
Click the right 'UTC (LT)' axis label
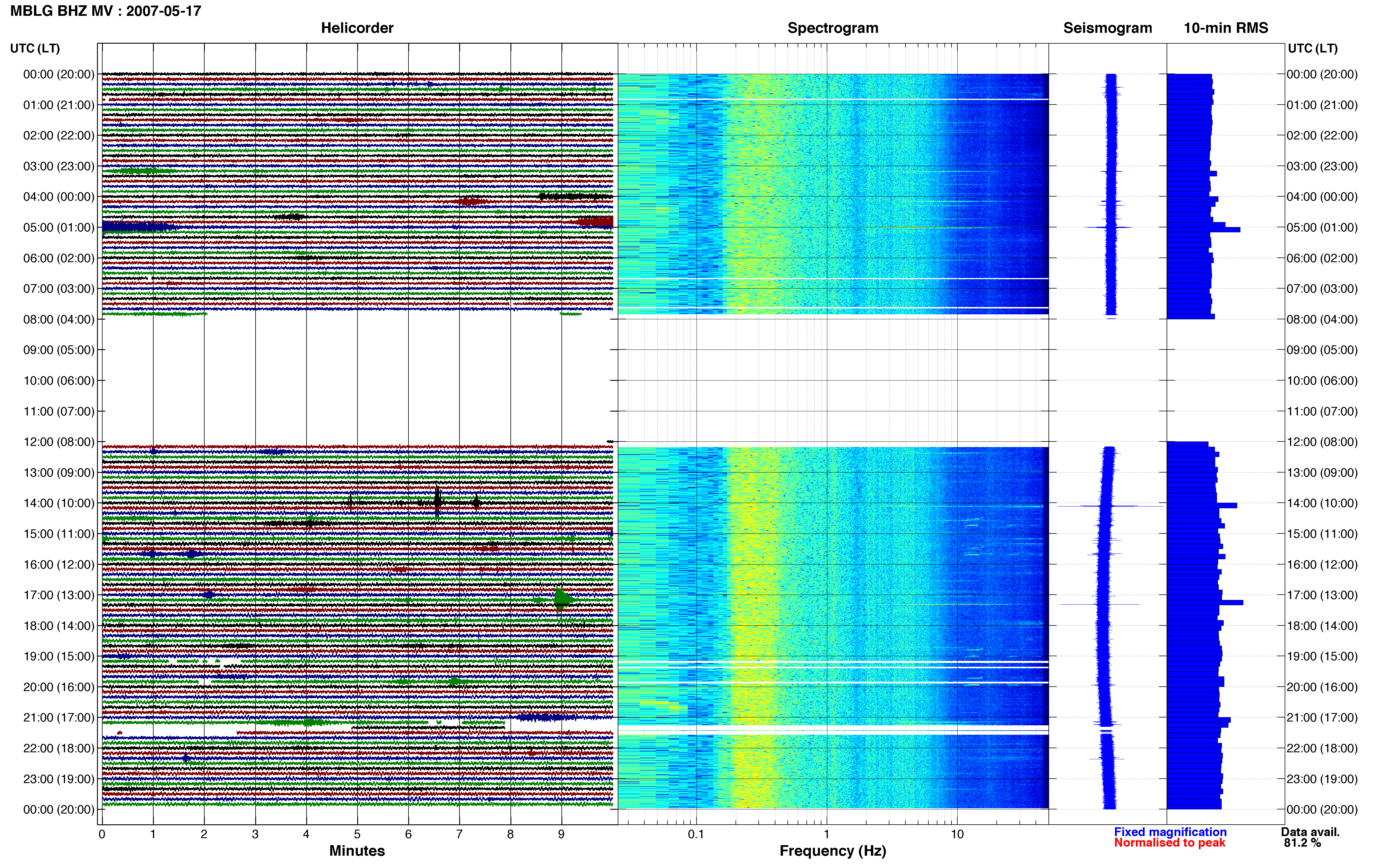(x=1313, y=48)
